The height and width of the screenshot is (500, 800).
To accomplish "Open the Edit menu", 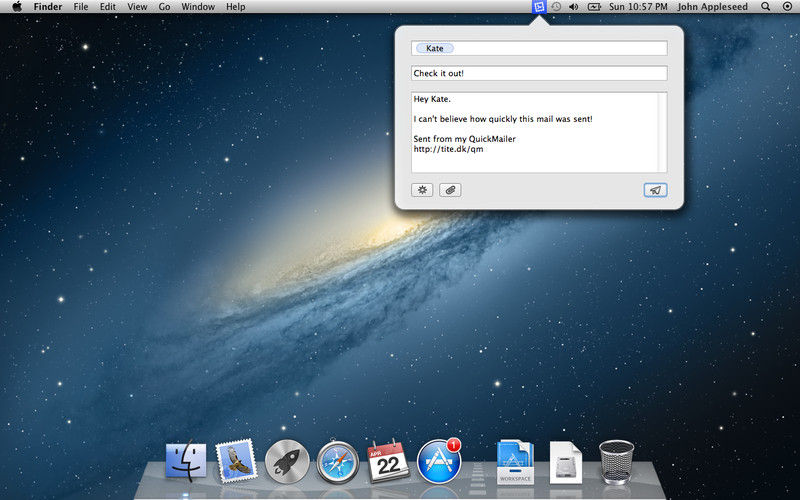I will point(108,7).
